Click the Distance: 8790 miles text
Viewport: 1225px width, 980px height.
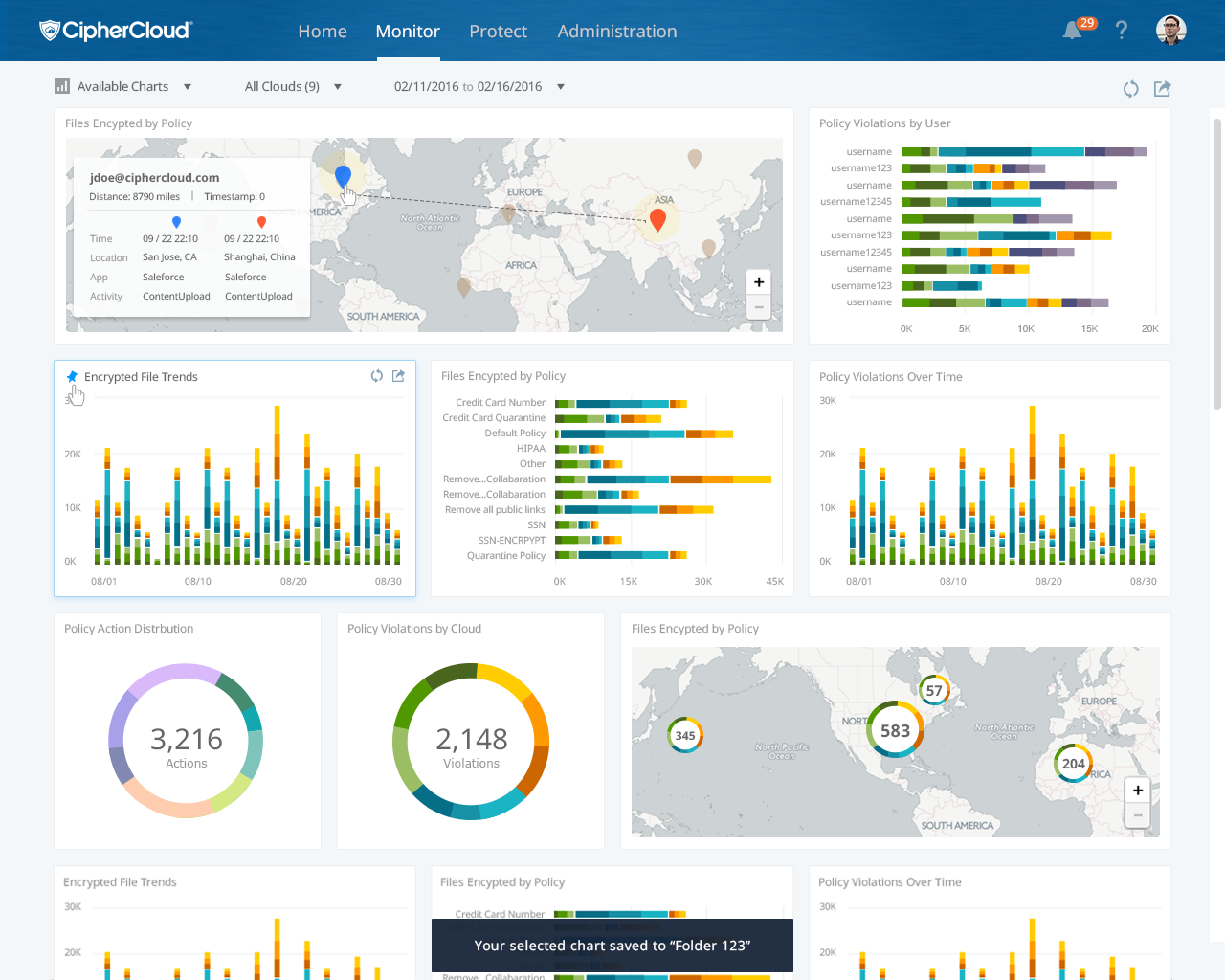pyautogui.click(x=134, y=197)
